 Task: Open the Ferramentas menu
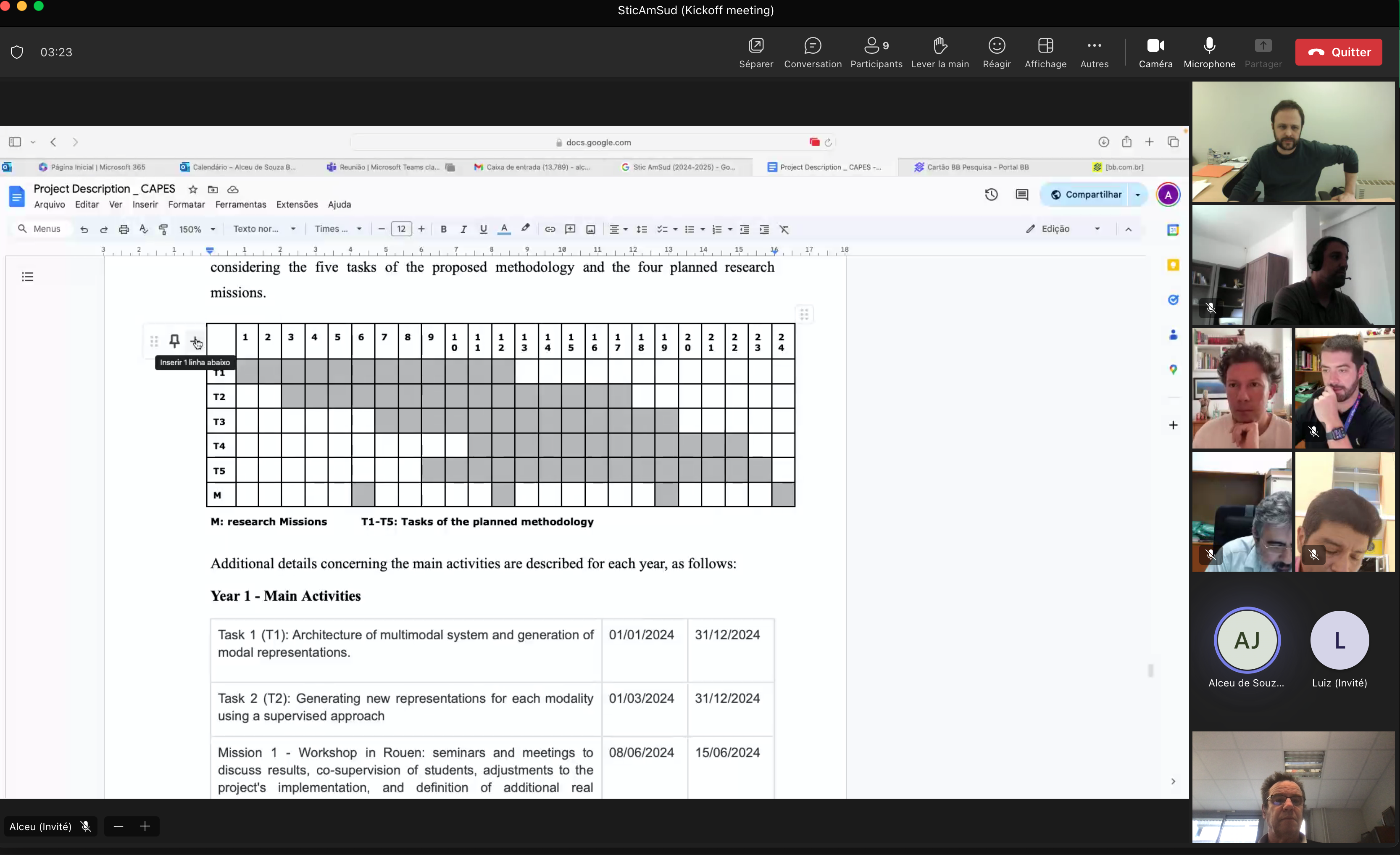pyautogui.click(x=240, y=205)
